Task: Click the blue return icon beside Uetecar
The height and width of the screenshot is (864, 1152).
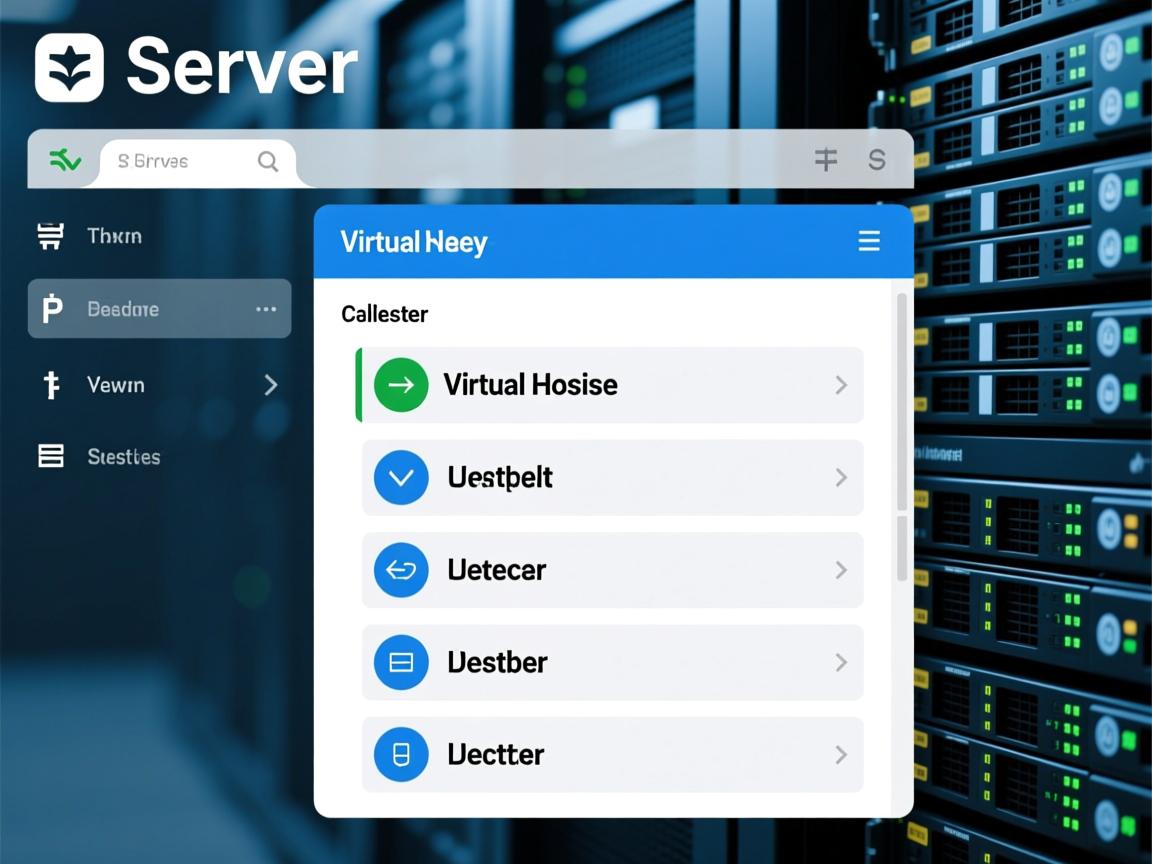Action: pos(401,570)
